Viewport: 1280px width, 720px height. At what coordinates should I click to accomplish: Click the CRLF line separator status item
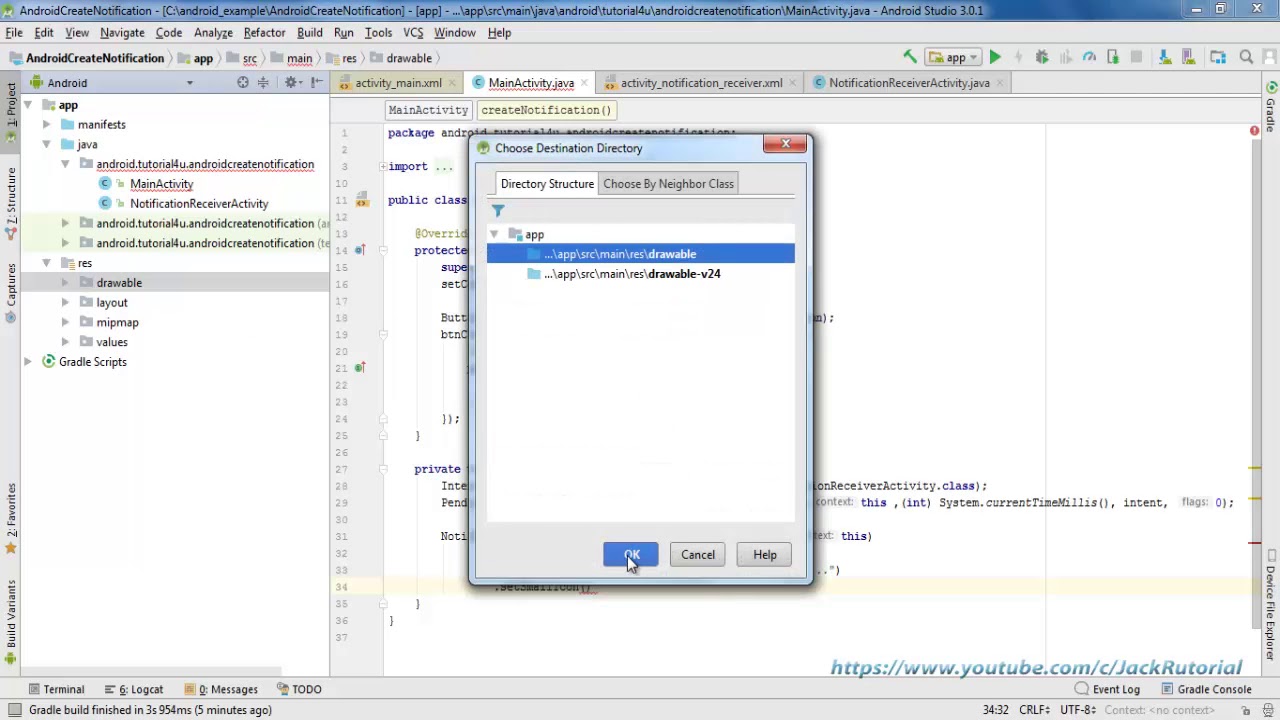pyautogui.click(x=1033, y=710)
